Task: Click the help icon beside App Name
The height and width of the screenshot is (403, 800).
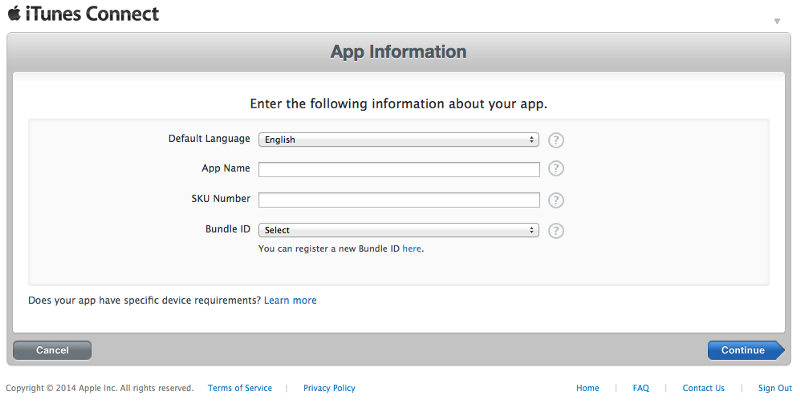Action: pyautogui.click(x=556, y=168)
